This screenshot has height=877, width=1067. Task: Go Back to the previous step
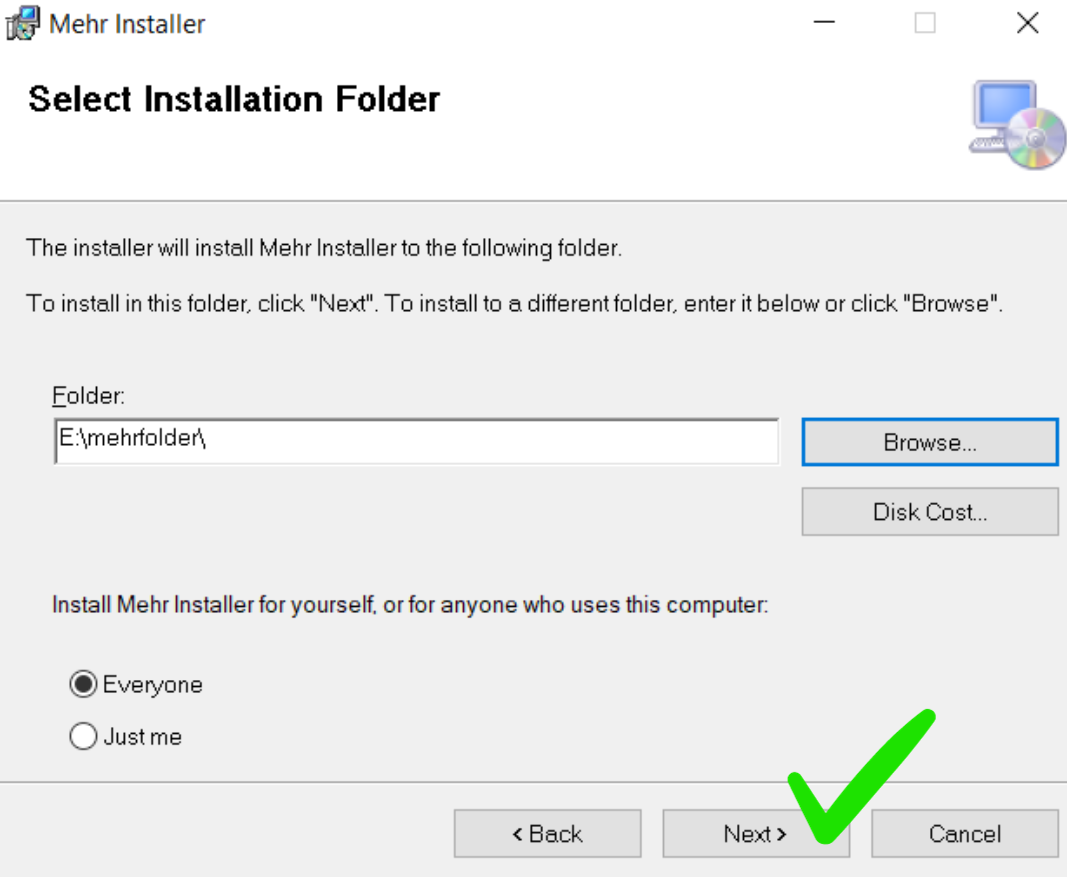[x=548, y=833]
